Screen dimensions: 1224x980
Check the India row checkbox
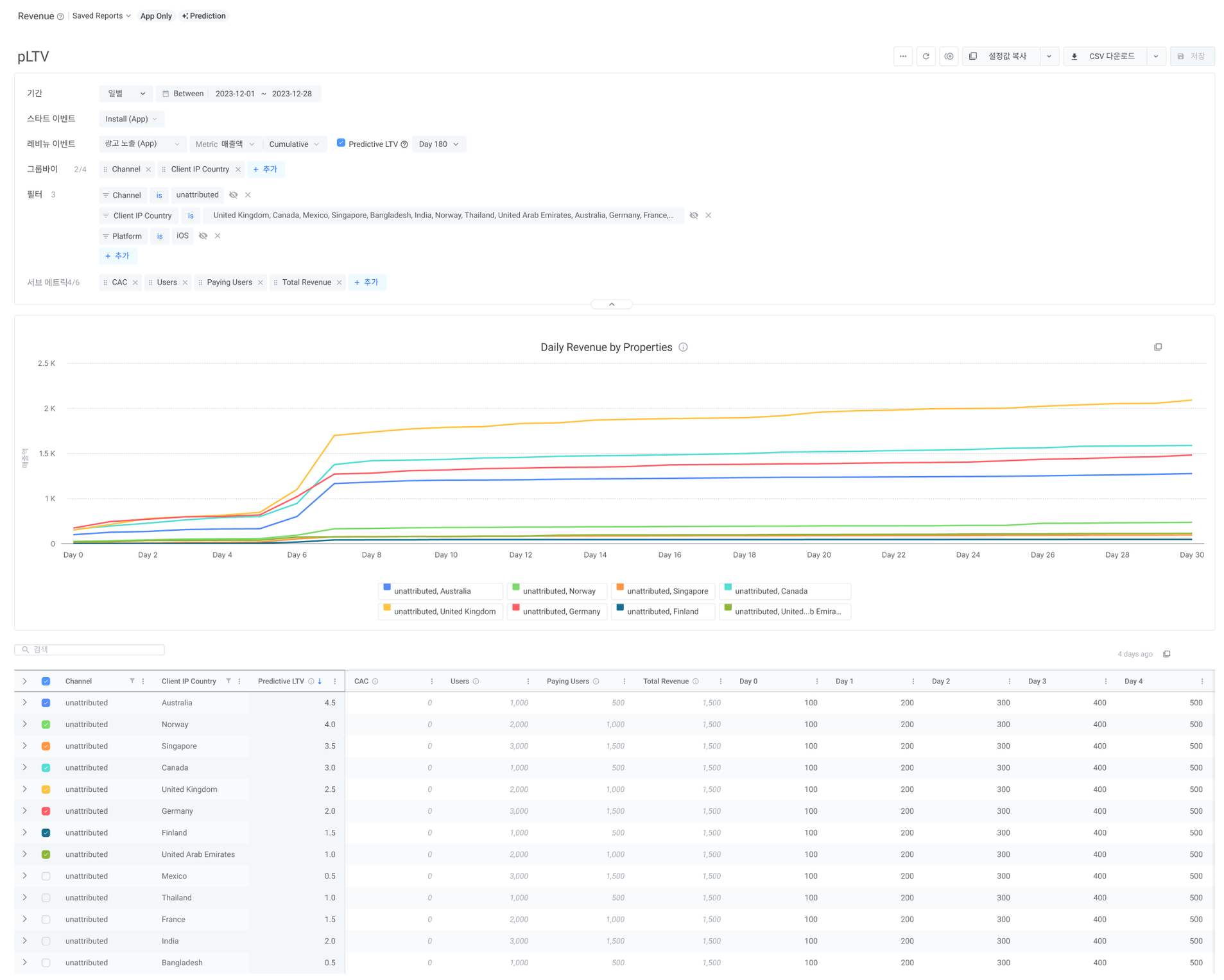coord(46,941)
